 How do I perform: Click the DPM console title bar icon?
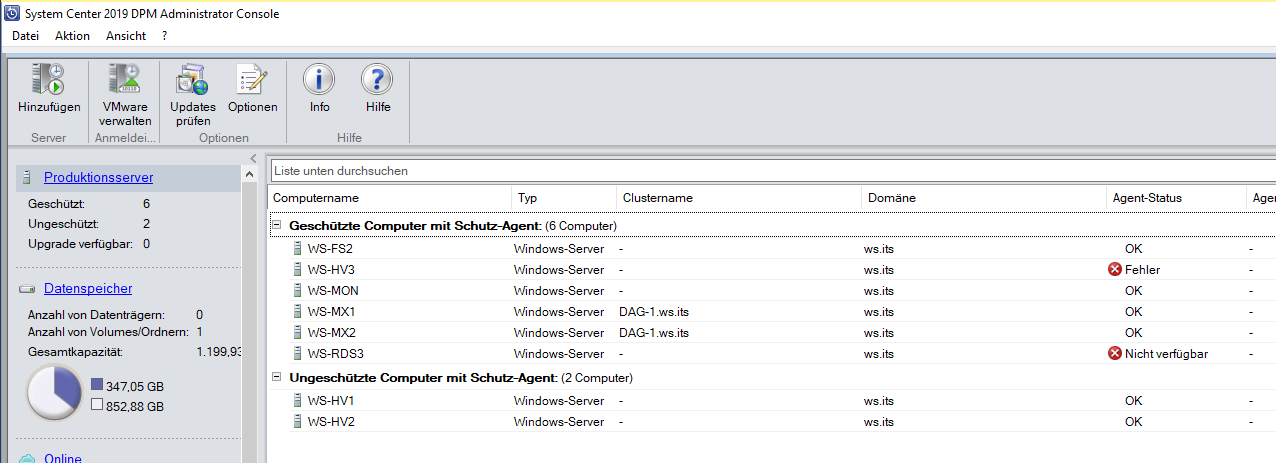[11, 14]
